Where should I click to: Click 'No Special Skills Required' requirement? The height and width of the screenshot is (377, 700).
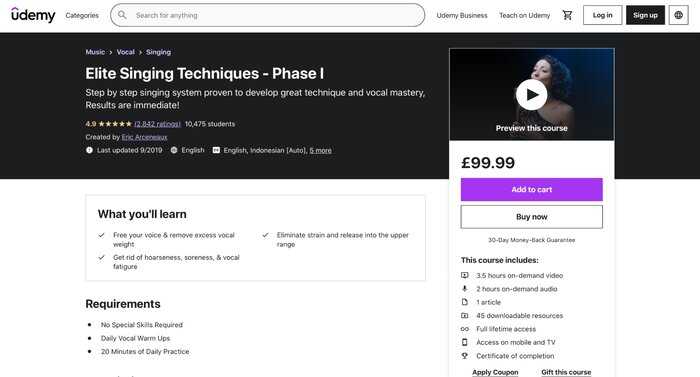coord(142,325)
